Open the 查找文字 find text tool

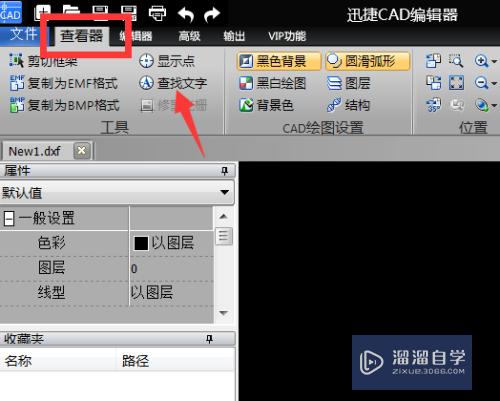[x=173, y=83]
